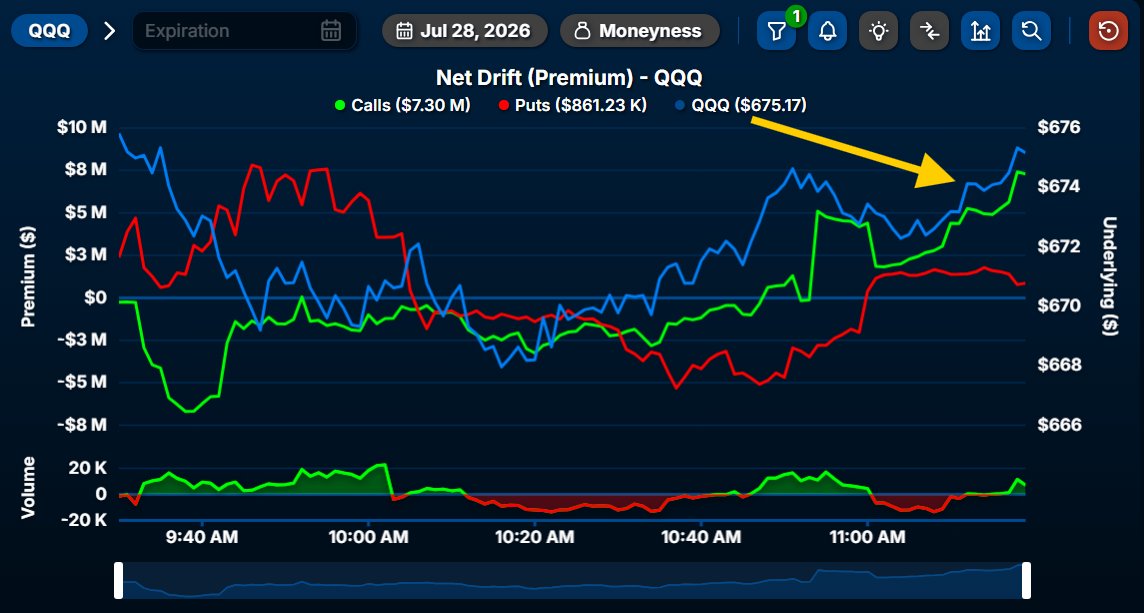Open the Moneyness filter dropdown

[x=640, y=31]
